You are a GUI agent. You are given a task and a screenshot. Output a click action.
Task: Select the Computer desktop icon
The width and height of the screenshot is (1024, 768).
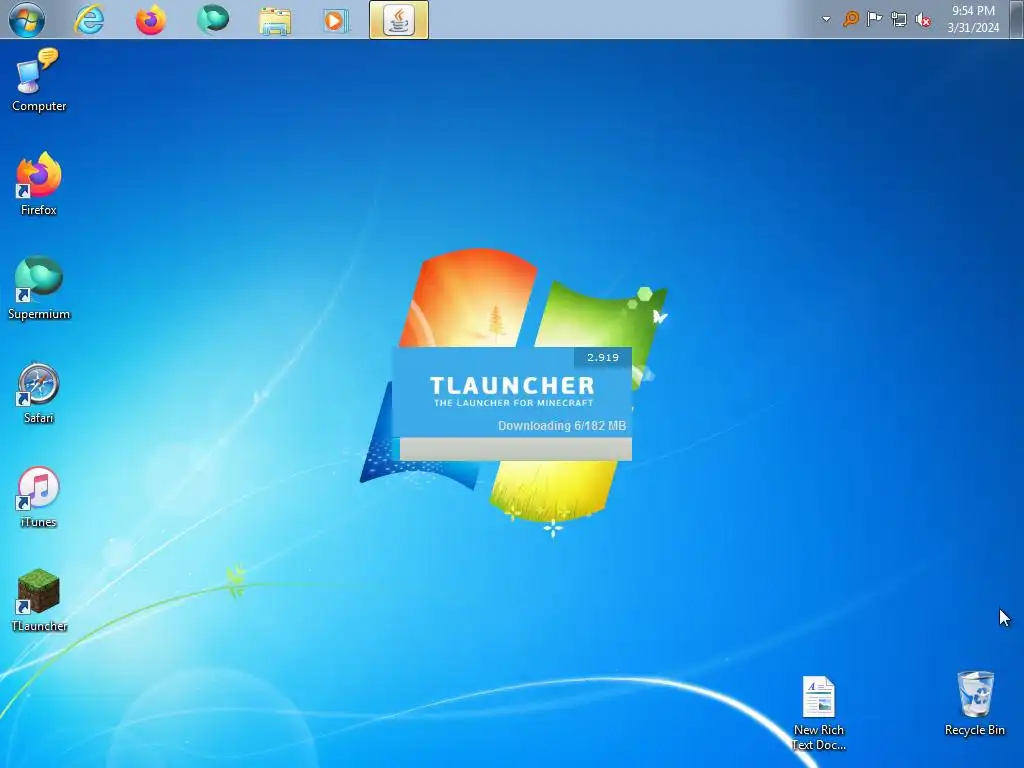(x=39, y=80)
